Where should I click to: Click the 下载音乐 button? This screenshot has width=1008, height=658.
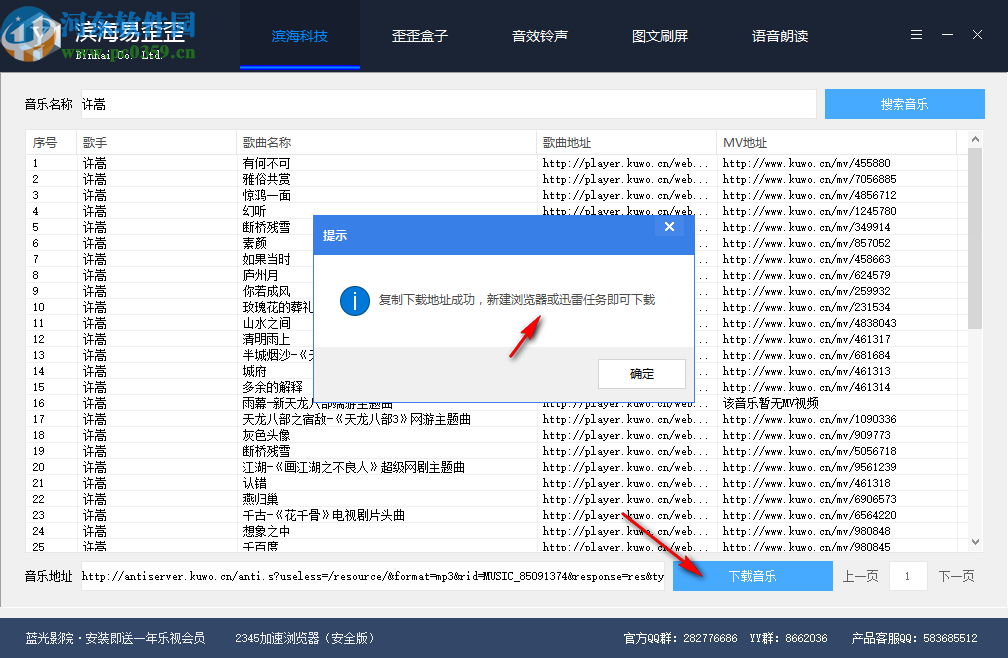753,576
